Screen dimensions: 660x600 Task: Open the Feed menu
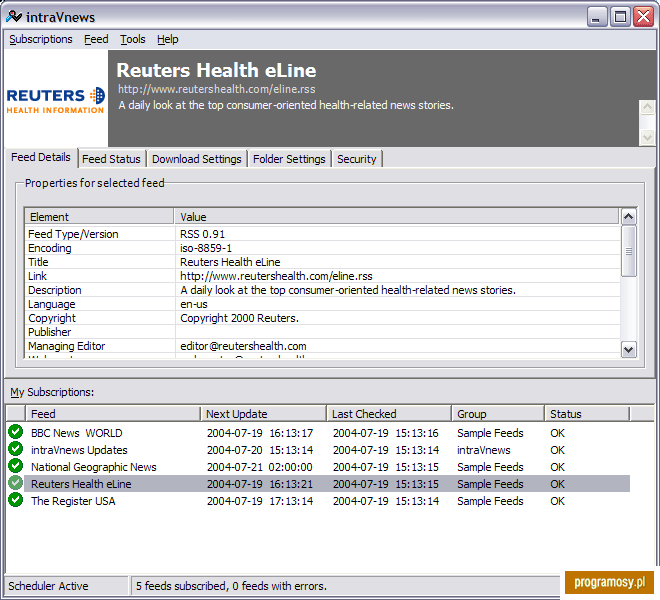coord(96,39)
